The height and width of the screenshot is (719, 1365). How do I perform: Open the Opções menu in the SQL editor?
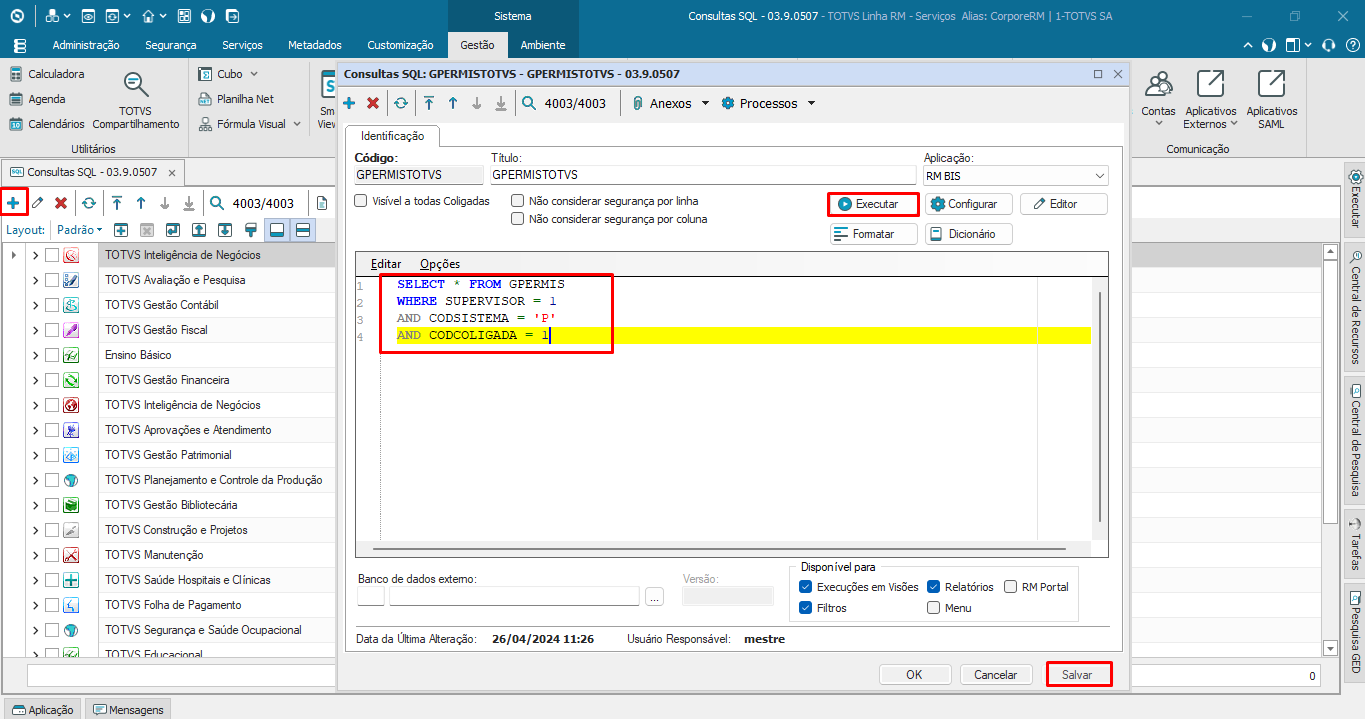pos(440,264)
